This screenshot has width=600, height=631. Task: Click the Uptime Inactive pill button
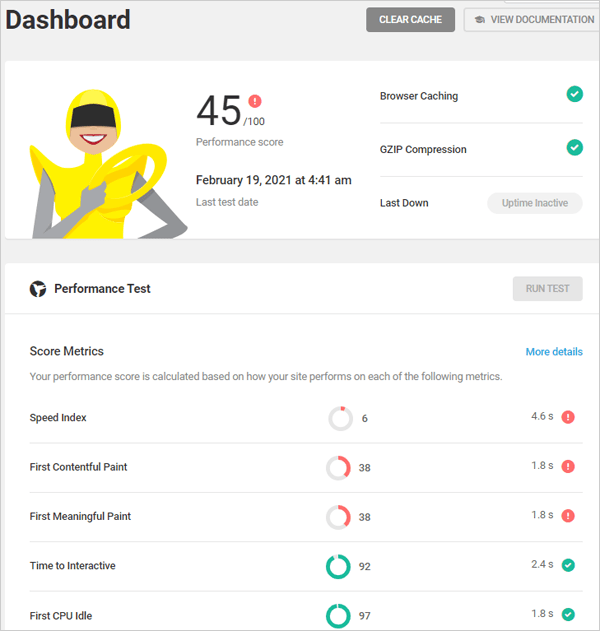pyautogui.click(x=535, y=203)
